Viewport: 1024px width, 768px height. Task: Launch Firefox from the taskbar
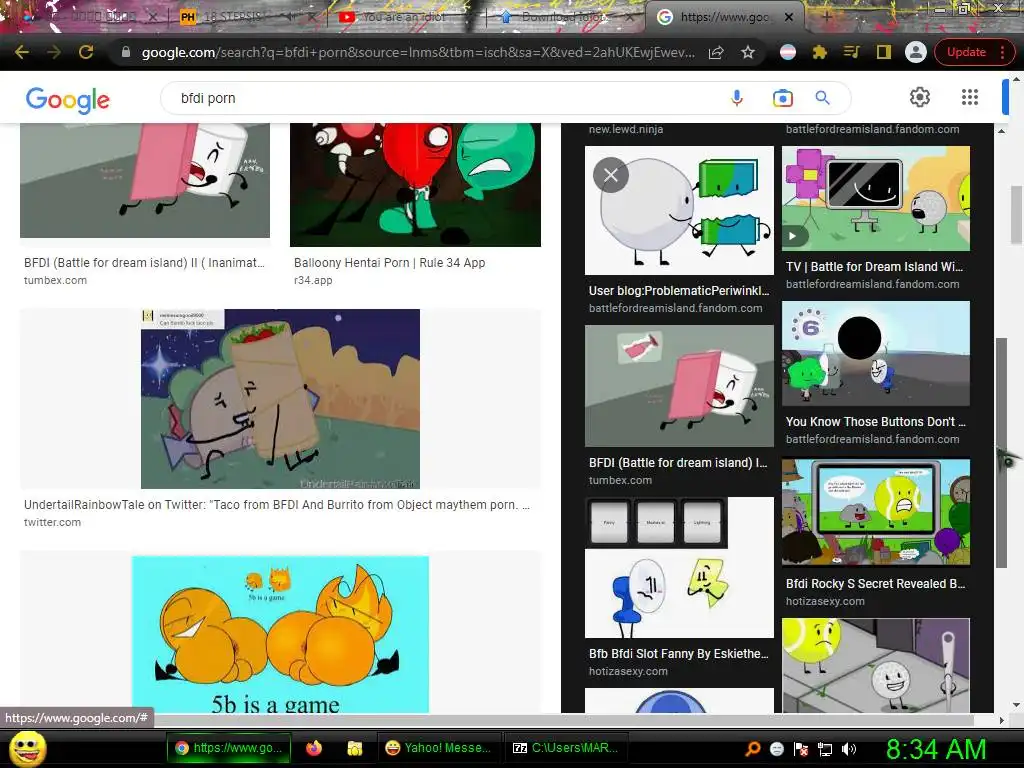pyautogui.click(x=314, y=748)
